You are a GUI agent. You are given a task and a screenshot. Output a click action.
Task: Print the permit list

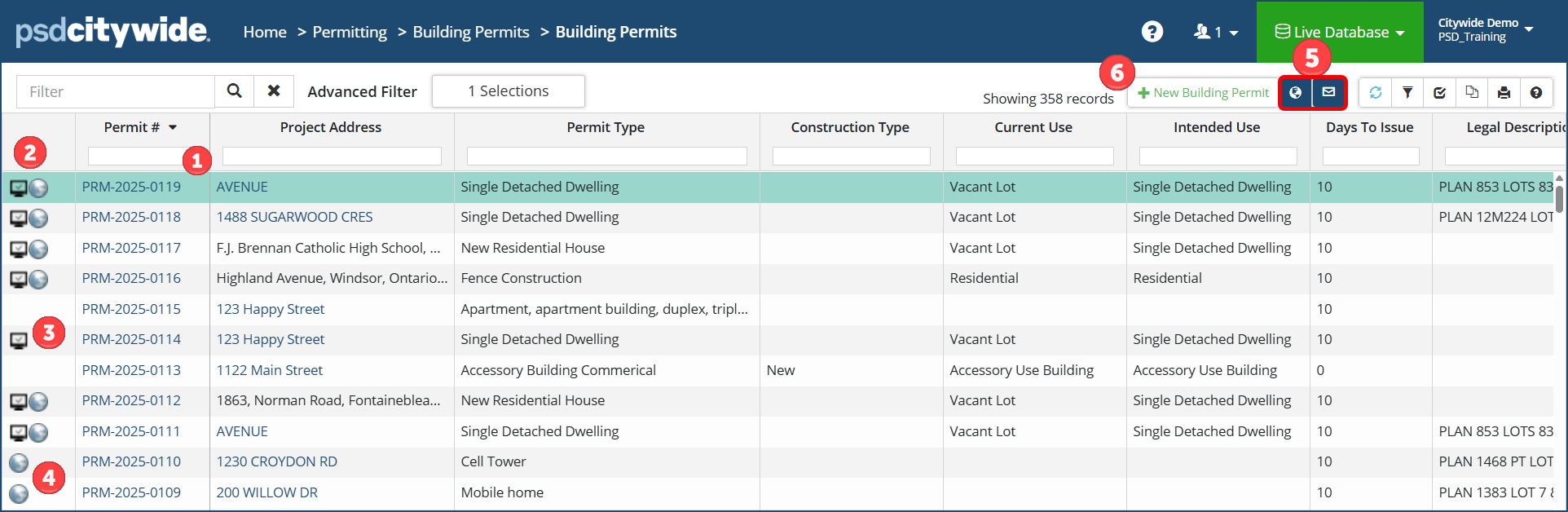[x=1504, y=93]
